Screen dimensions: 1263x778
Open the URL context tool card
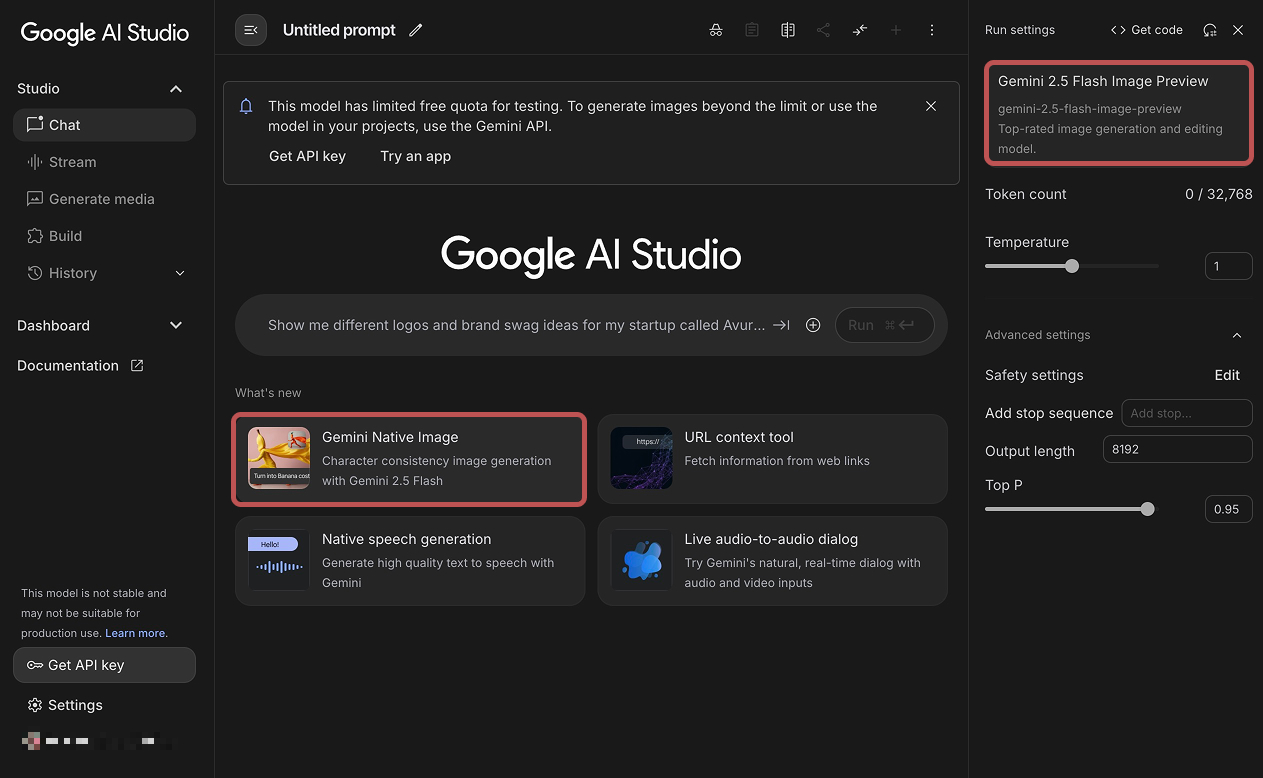pyautogui.click(x=772, y=458)
